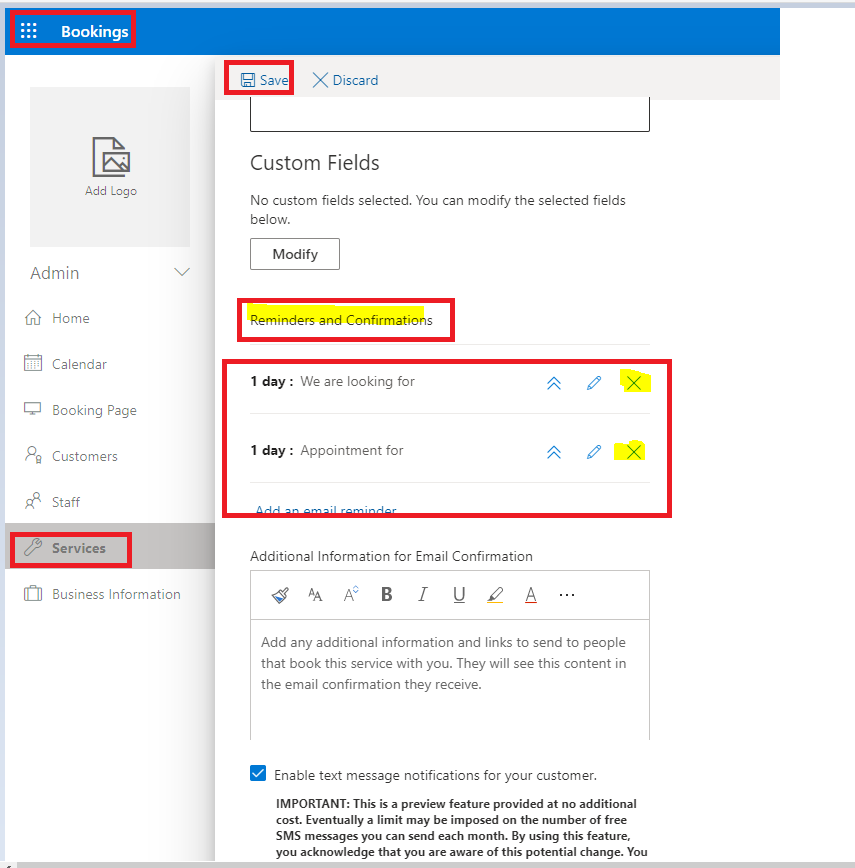This screenshot has width=855, height=868.
Task: Click the Bookings title in header
Action: 95,32
